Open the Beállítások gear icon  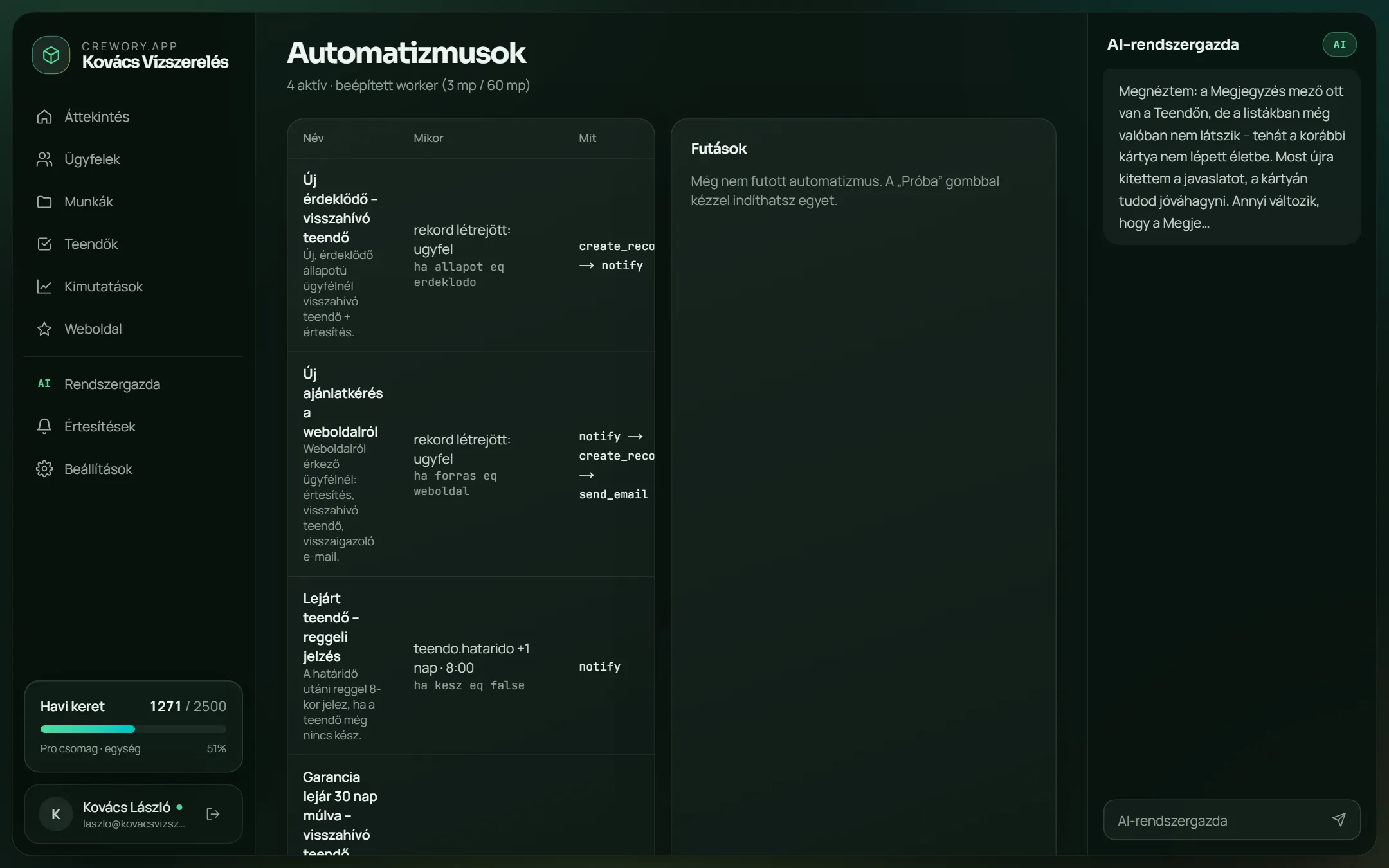pos(44,469)
